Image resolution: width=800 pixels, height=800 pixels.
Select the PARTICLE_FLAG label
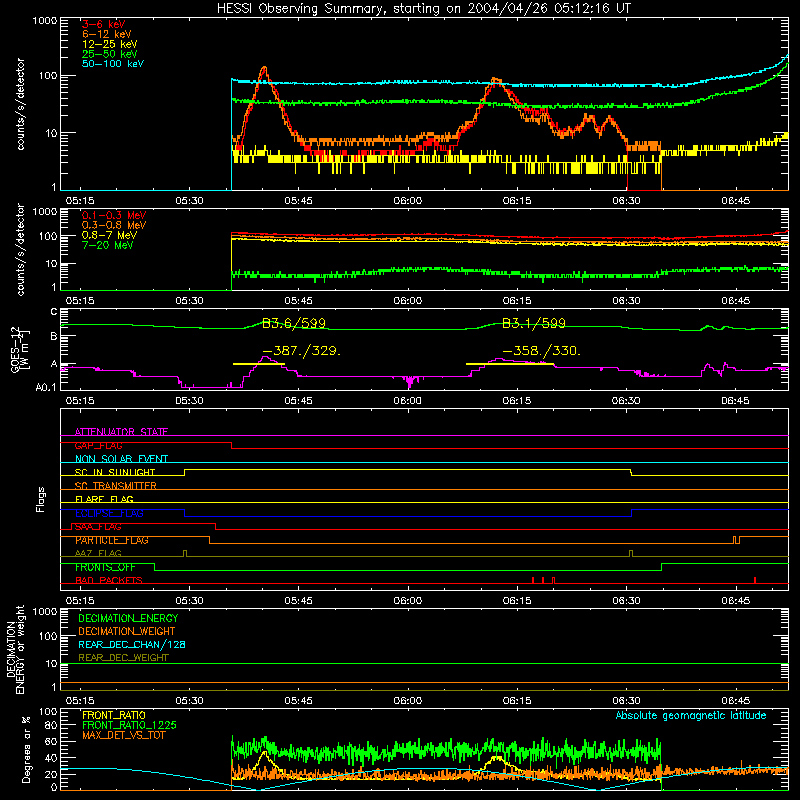click(112, 540)
